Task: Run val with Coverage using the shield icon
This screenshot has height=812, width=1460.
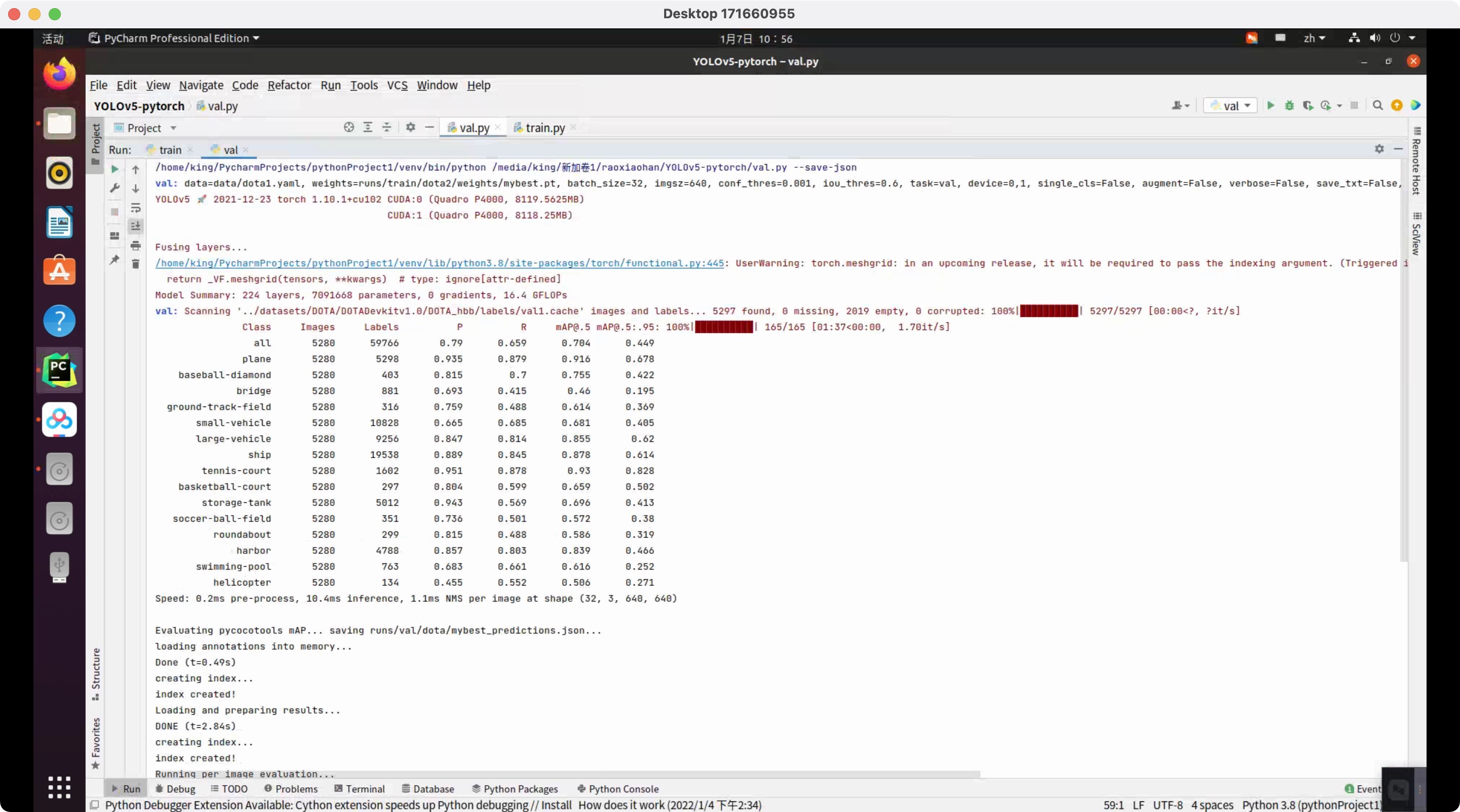Action: click(1308, 105)
